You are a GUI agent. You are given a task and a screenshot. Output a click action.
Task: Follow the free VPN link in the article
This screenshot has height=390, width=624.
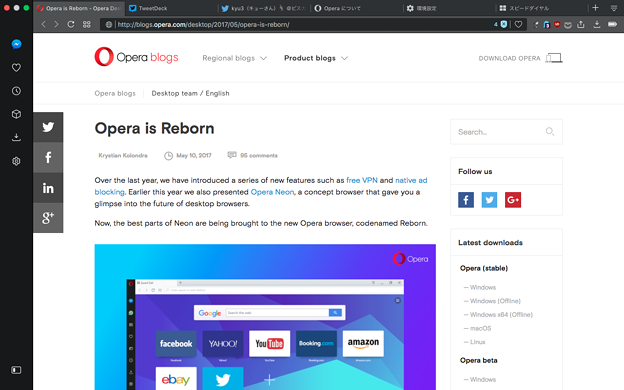click(362, 180)
